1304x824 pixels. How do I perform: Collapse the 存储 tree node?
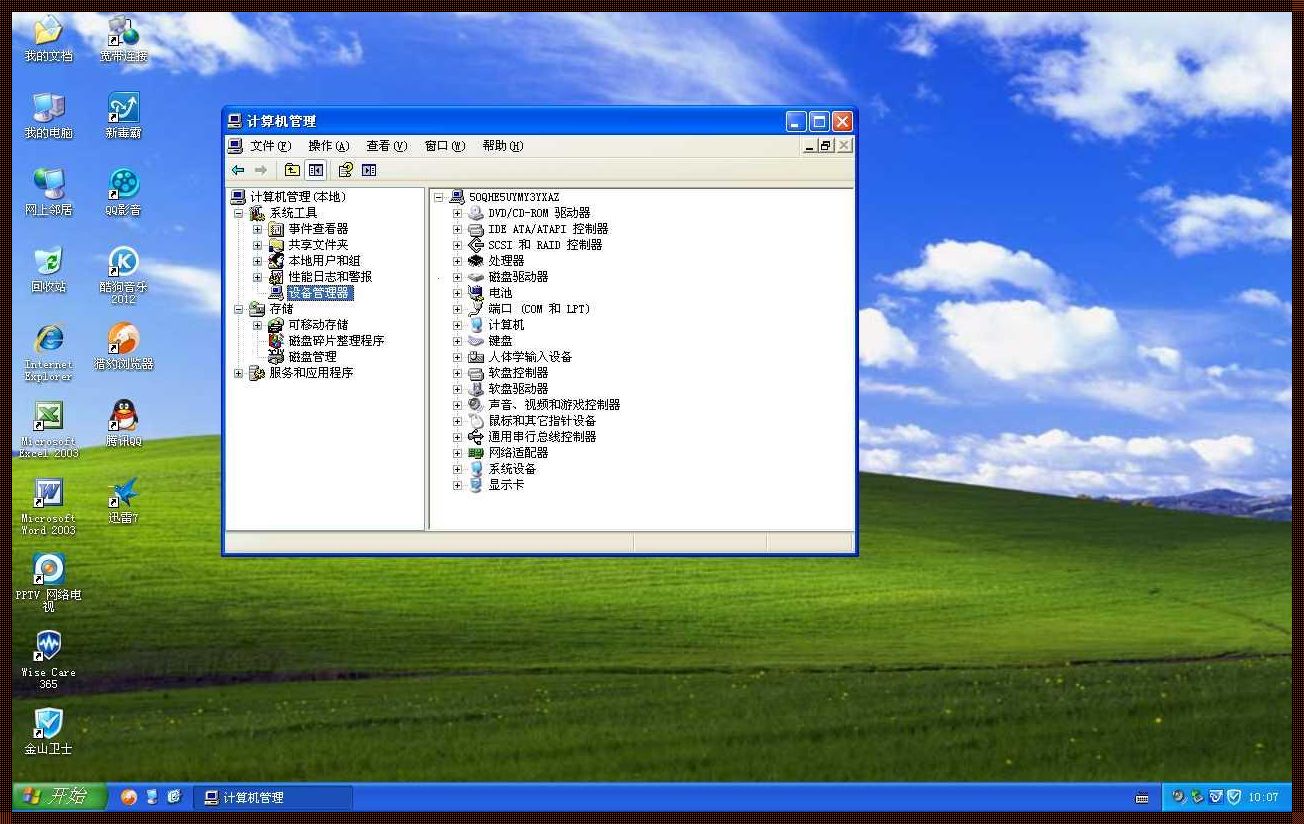(238, 309)
